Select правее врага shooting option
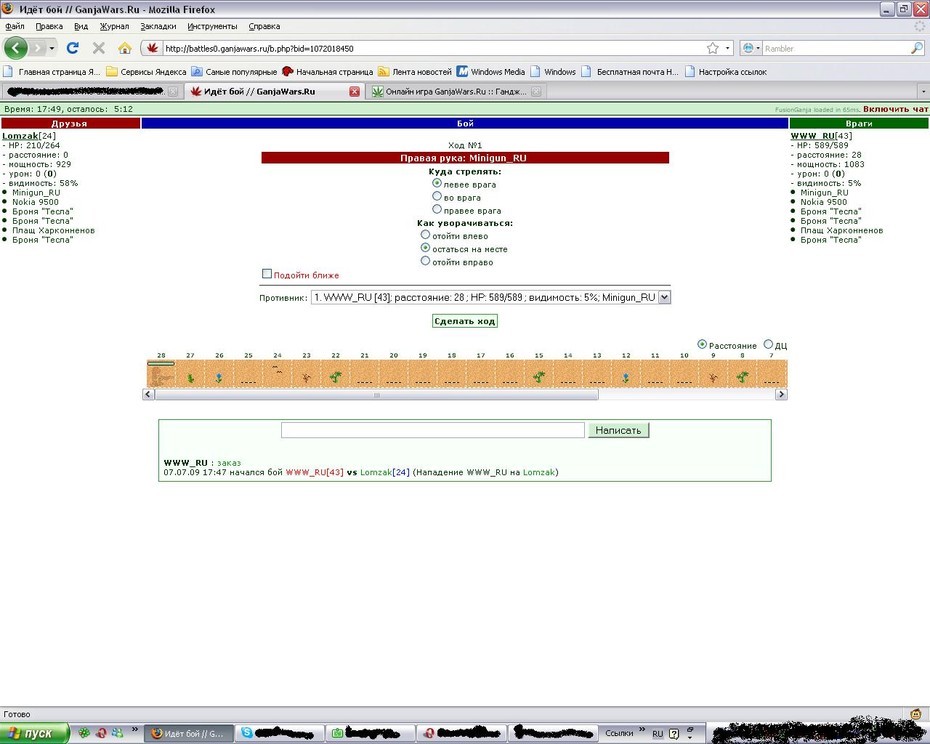The image size is (930, 744). 437,209
